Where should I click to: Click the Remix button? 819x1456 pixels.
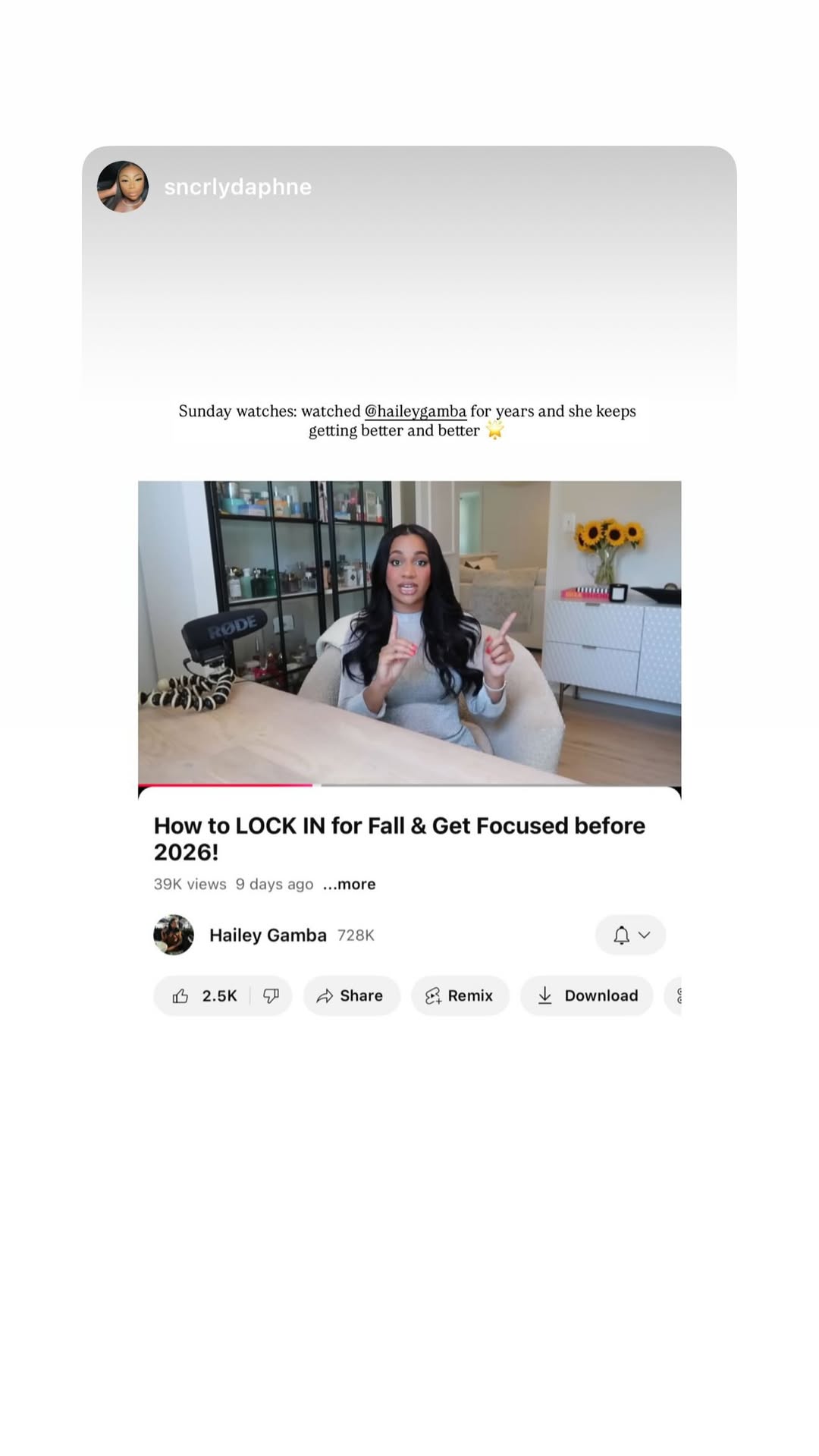click(x=460, y=995)
